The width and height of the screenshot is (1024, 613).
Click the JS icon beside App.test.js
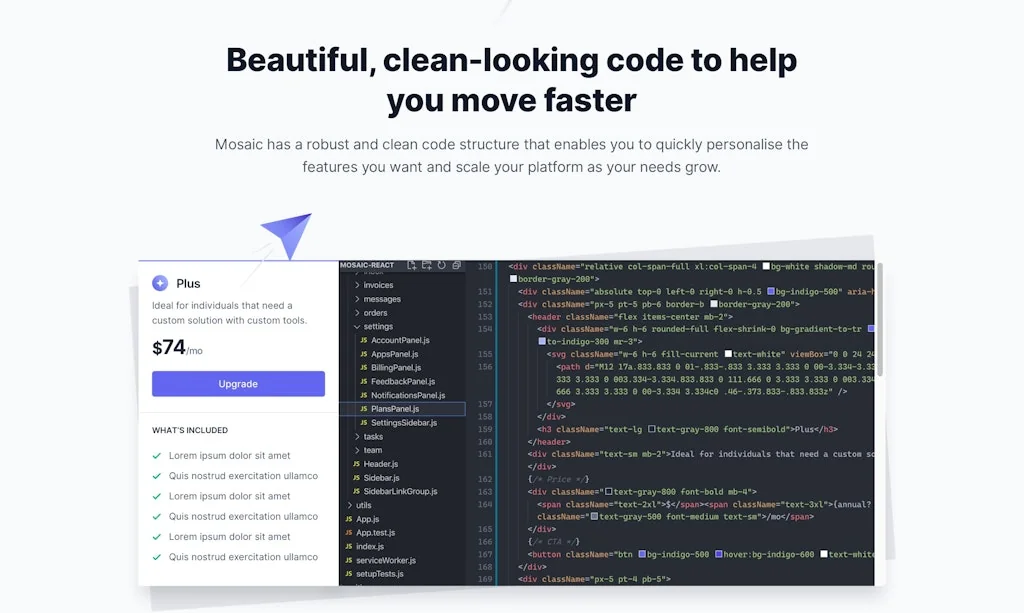pyautogui.click(x=349, y=533)
